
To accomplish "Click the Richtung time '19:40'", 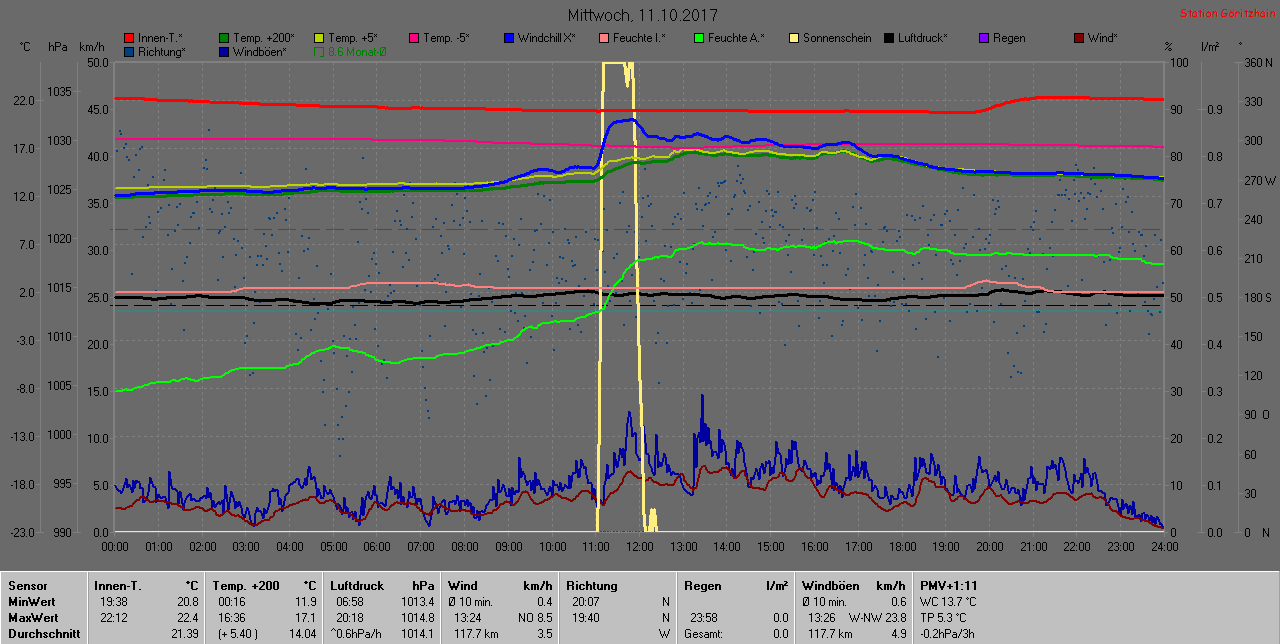I will pyautogui.click(x=587, y=617).
